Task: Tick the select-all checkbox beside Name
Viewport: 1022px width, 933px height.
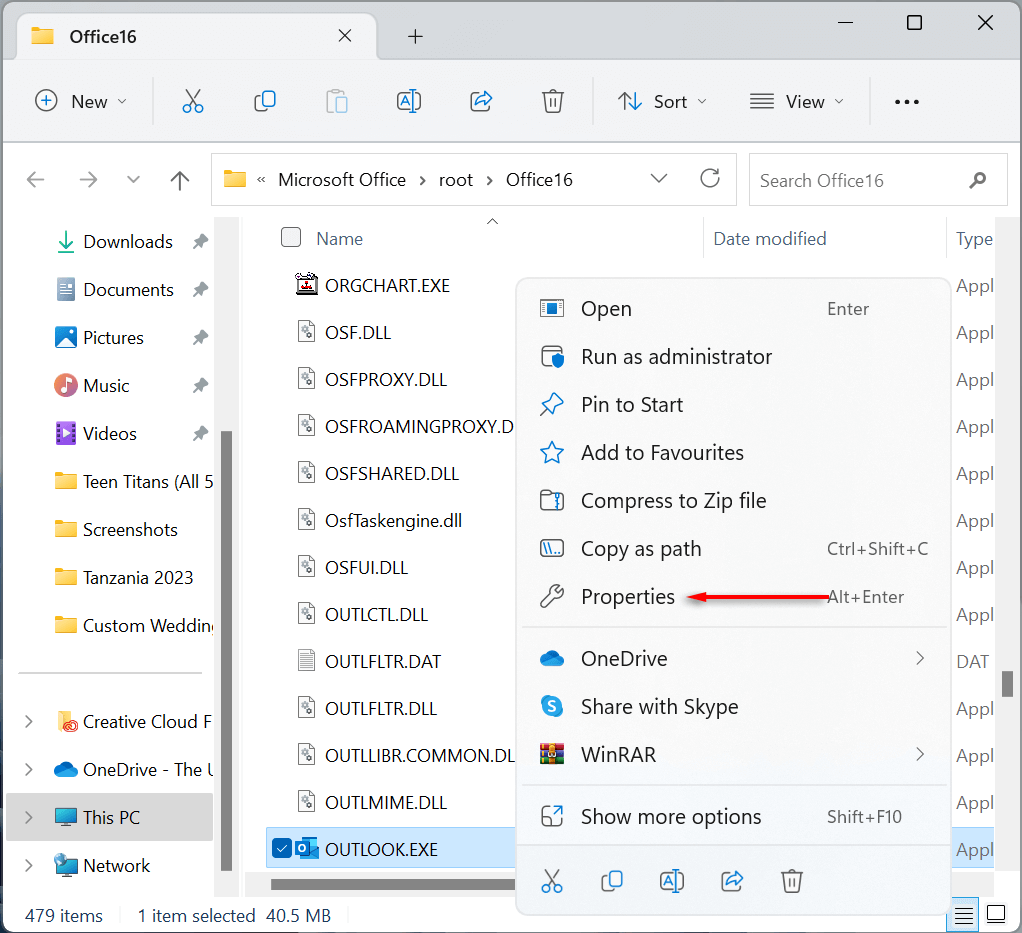Action: (x=291, y=238)
